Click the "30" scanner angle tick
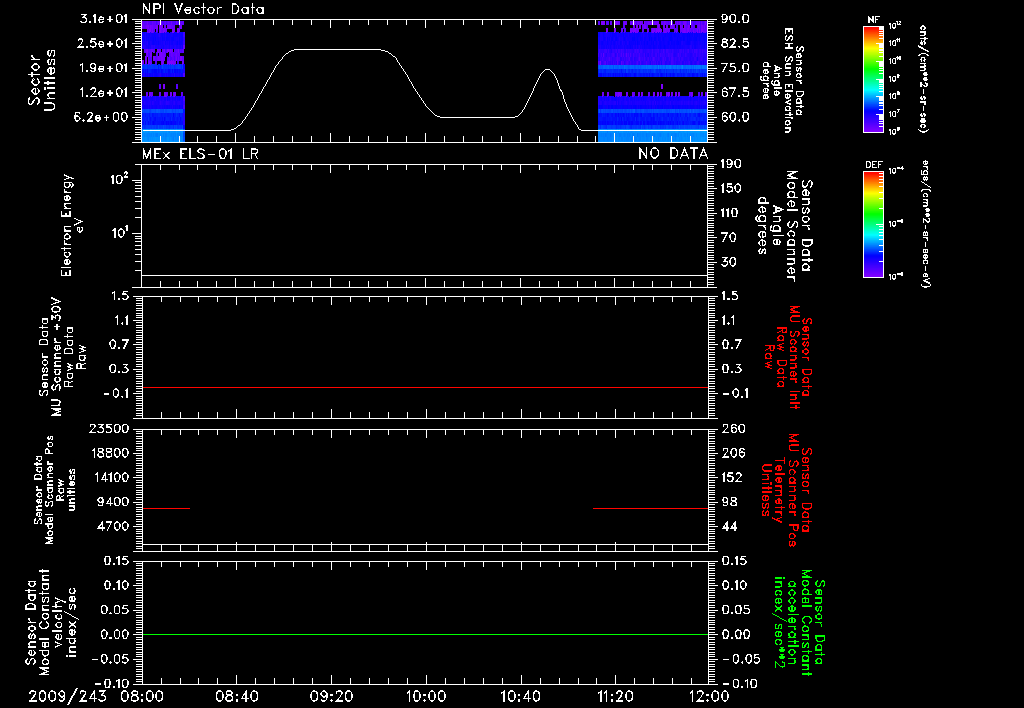This screenshot has width=1024, height=708. pos(731,263)
